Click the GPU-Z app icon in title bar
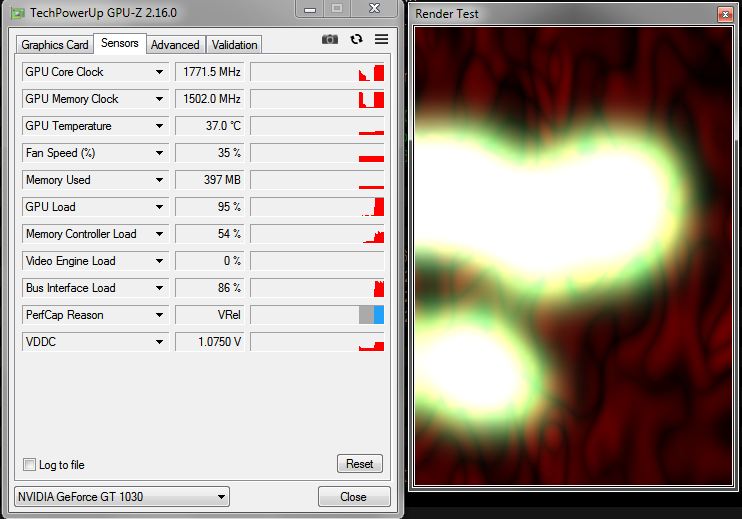 (18, 13)
